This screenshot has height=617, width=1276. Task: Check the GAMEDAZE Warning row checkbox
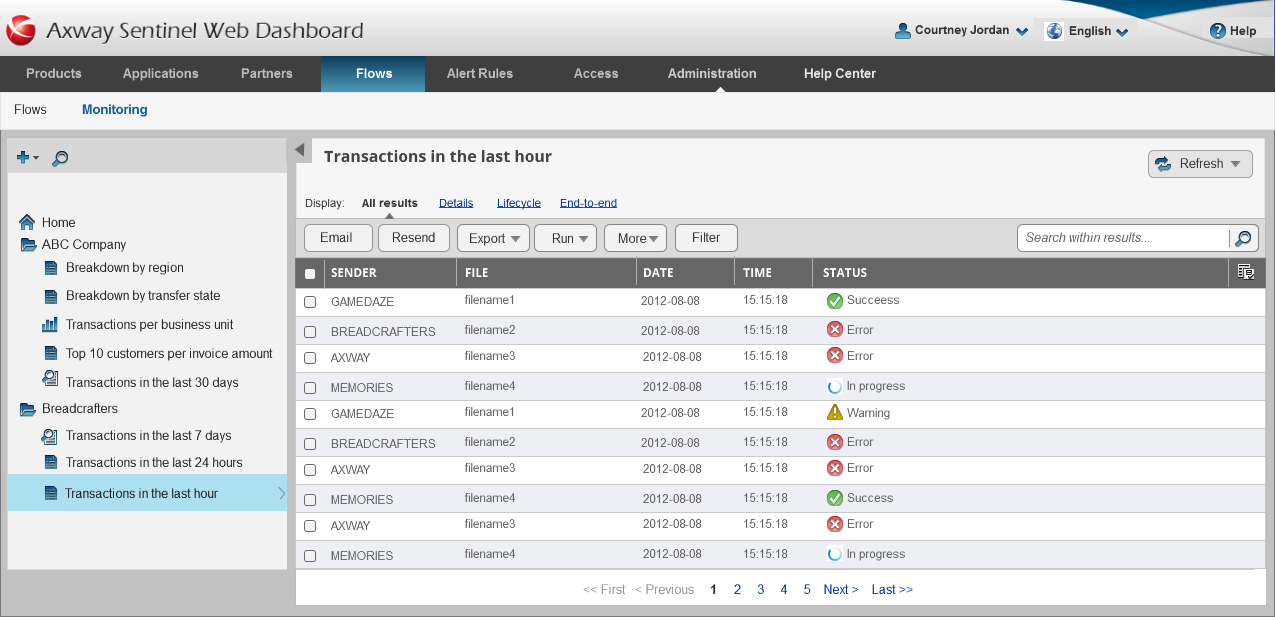pyautogui.click(x=310, y=414)
